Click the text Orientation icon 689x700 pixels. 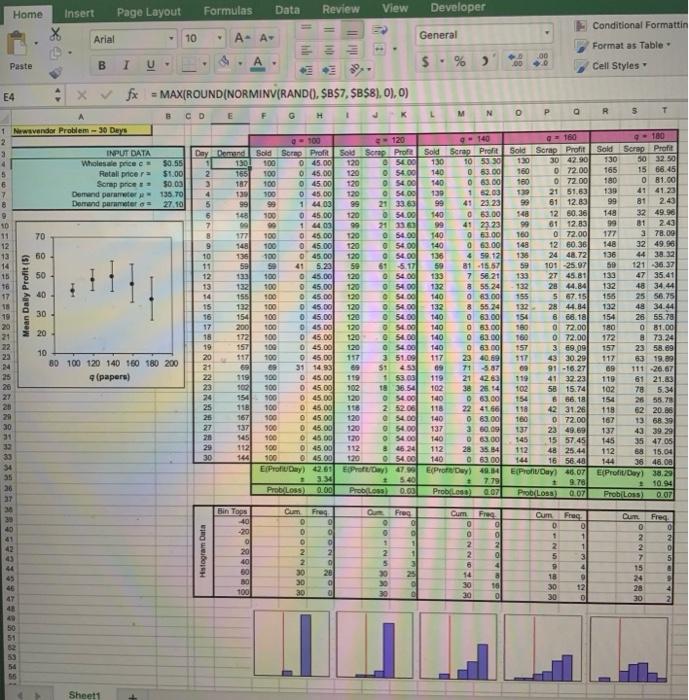(x=356, y=69)
